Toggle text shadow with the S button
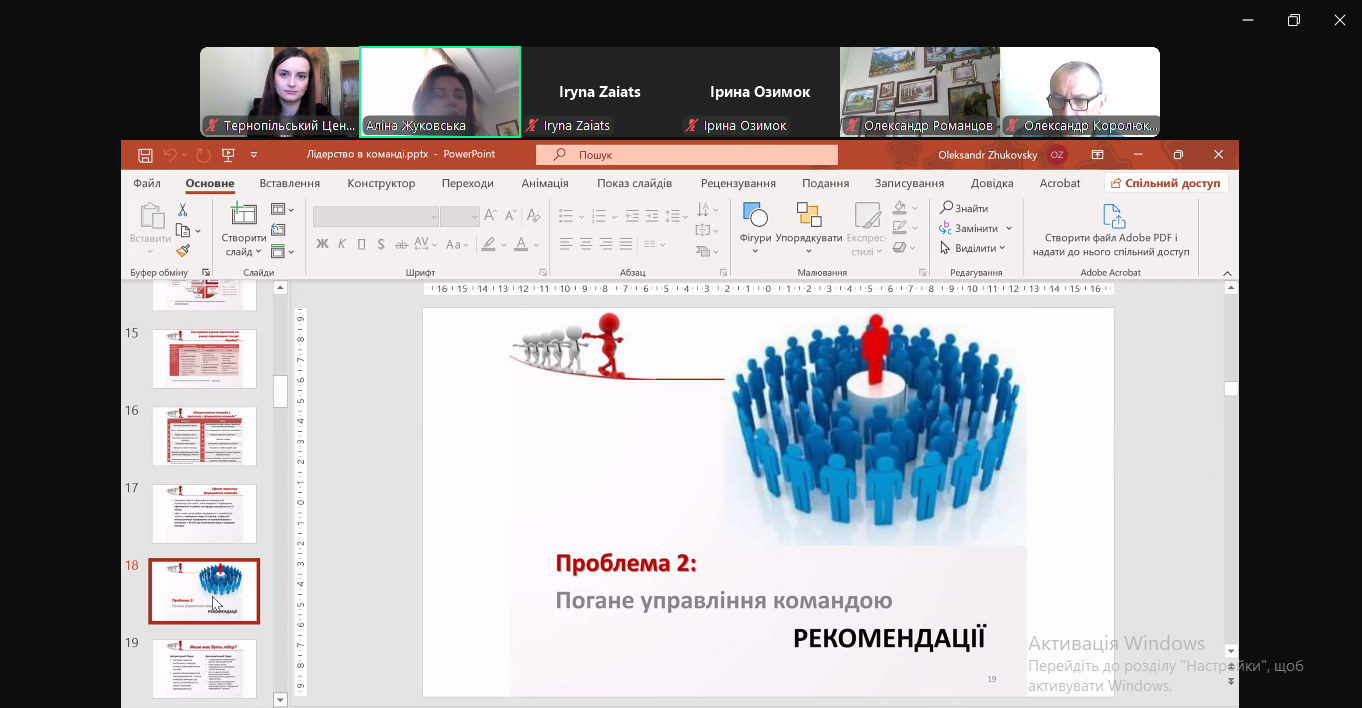 coord(381,244)
